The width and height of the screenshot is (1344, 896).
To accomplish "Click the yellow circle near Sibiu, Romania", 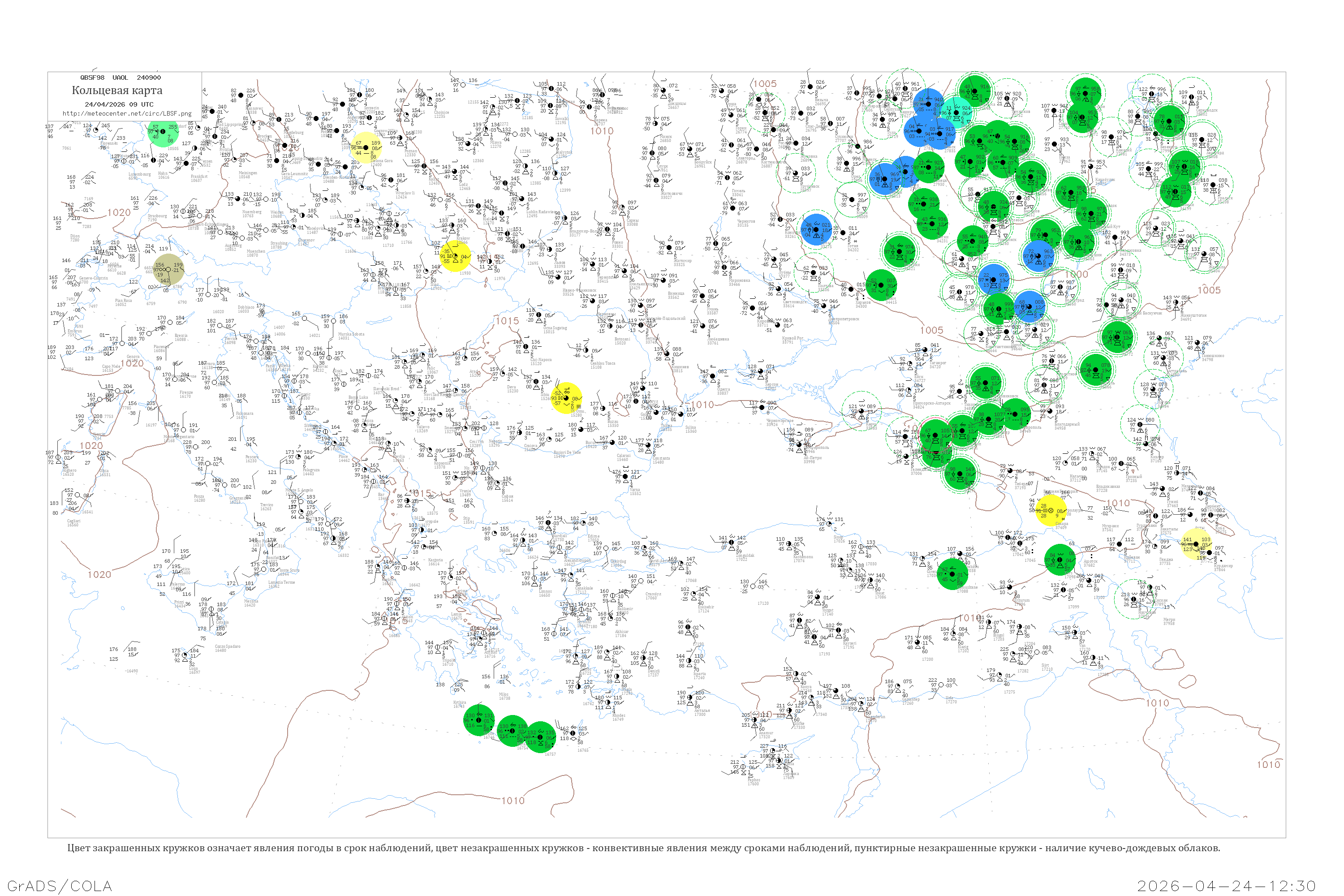I will [566, 398].
